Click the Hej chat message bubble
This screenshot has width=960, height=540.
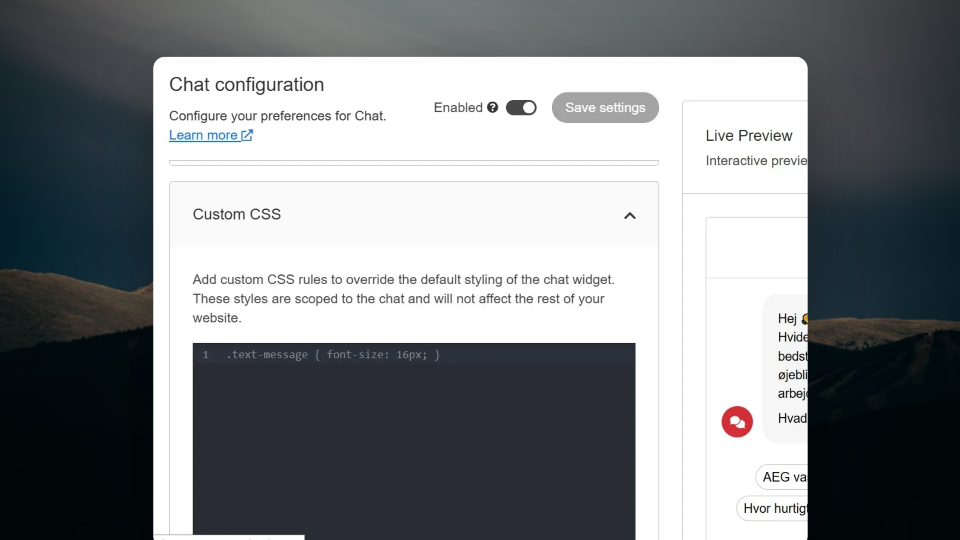786,368
